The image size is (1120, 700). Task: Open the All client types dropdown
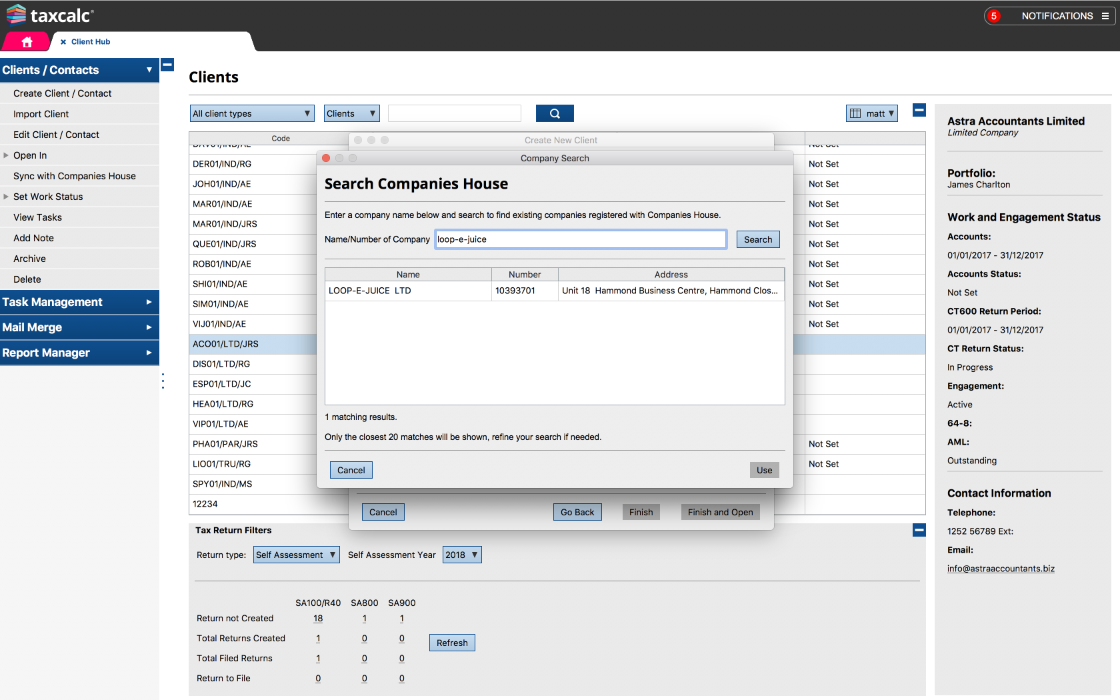[252, 114]
